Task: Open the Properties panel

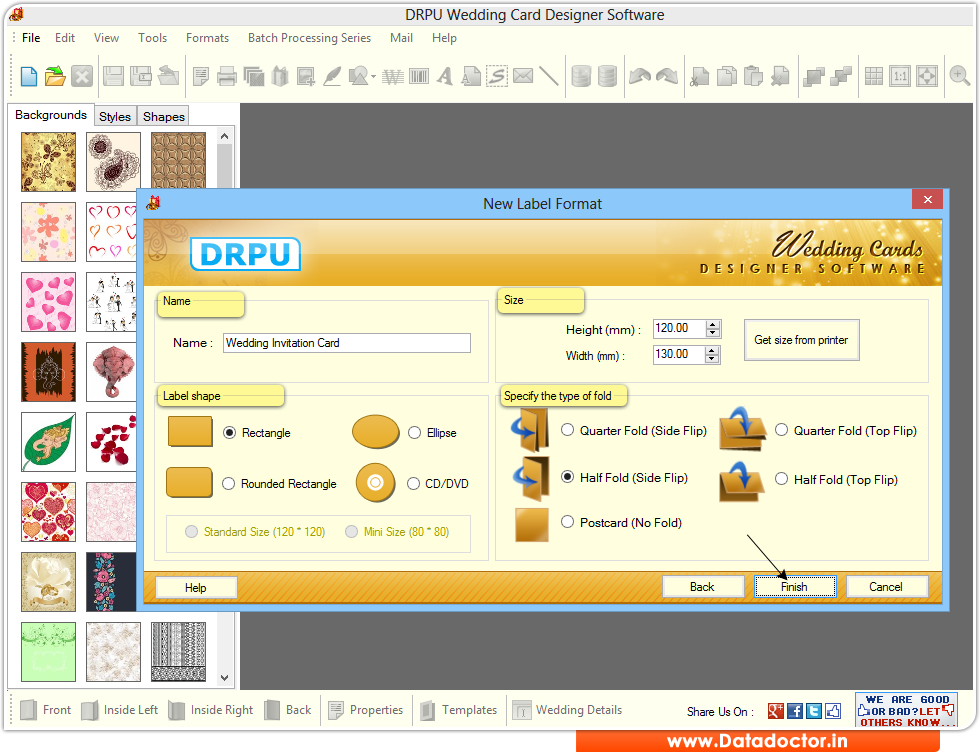Action: (366, 710)
